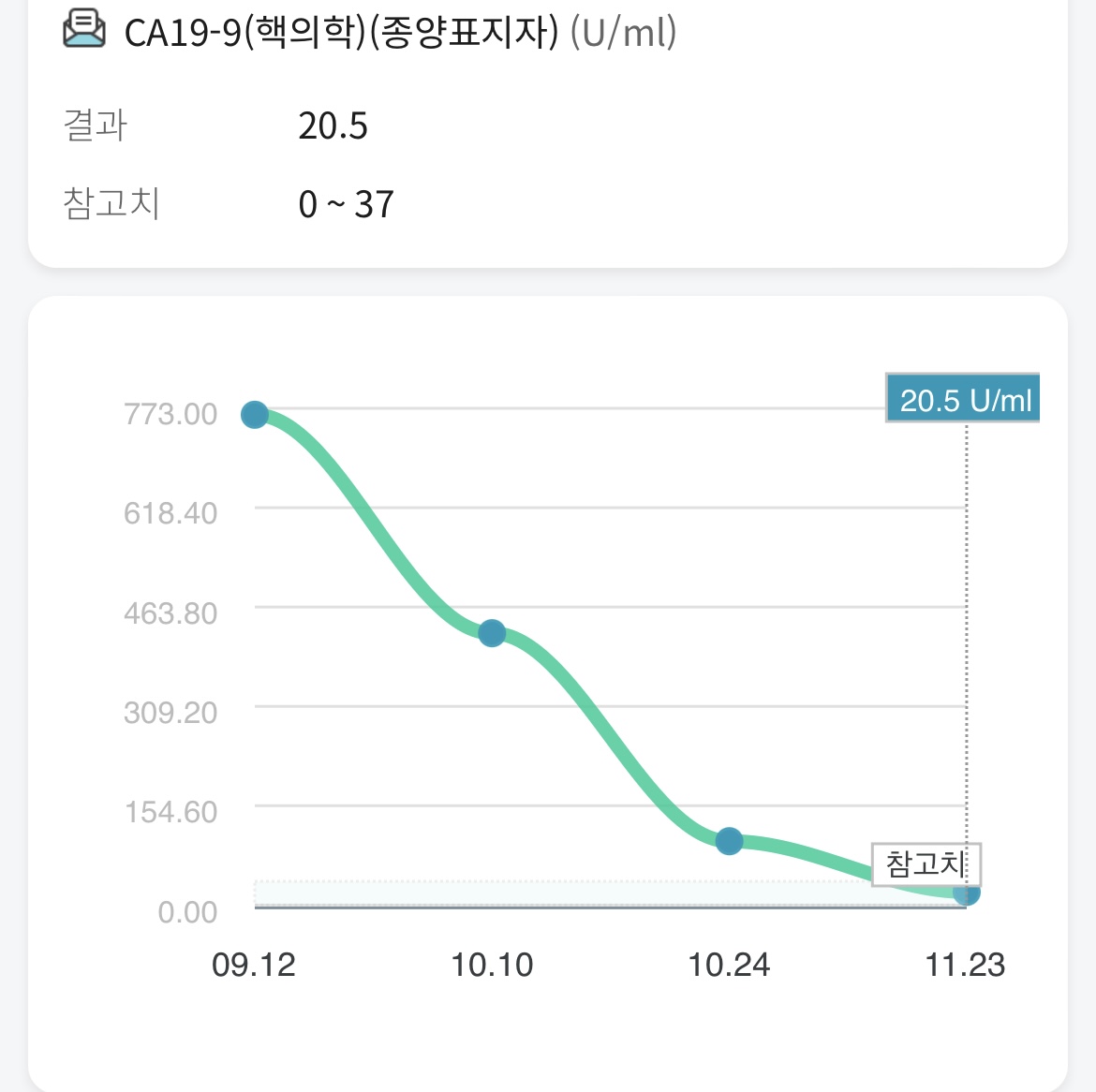Tap the 10.24 date axis label
The height and width of the screenshot is (1092, 1096).
[729, 965]
